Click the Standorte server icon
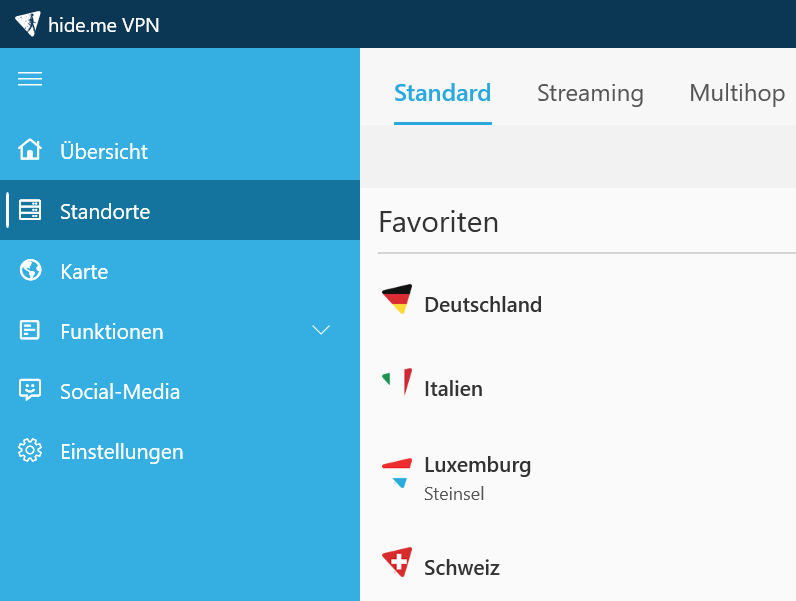The image size is (796, 601). click(x=30, y=210)
